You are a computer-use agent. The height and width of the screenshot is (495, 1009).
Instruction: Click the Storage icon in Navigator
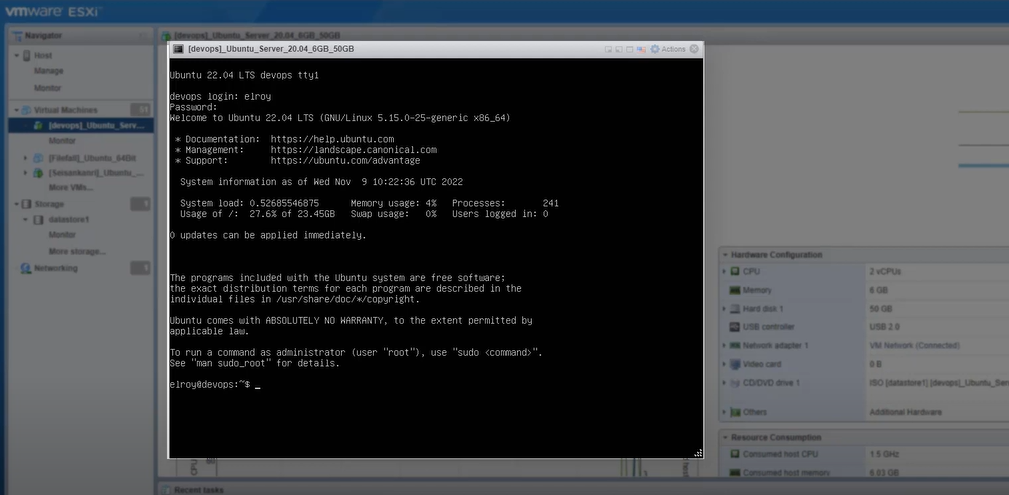click(x=26, y=204)
